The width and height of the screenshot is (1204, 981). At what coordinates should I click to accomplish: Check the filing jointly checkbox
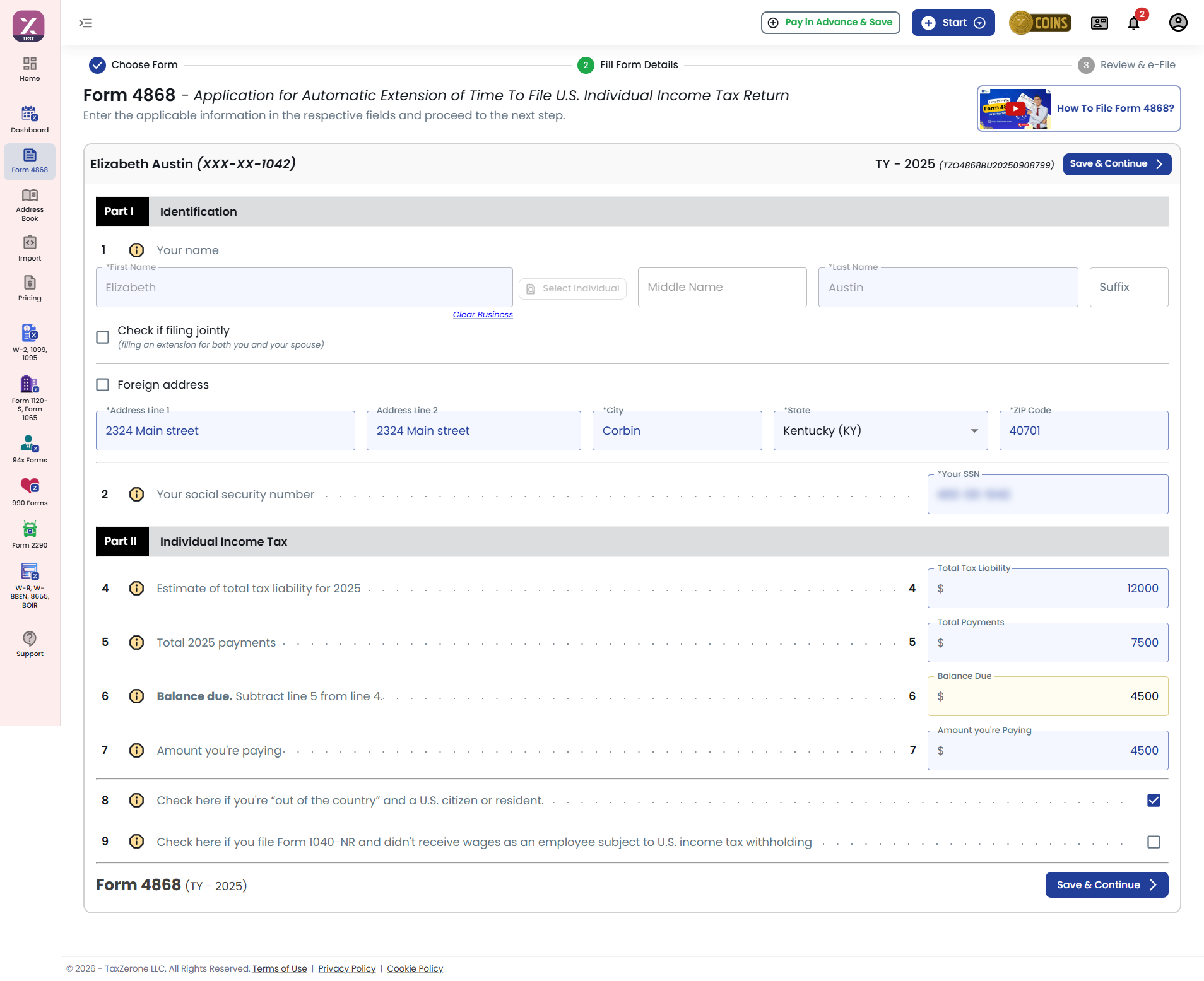[103, 338]
